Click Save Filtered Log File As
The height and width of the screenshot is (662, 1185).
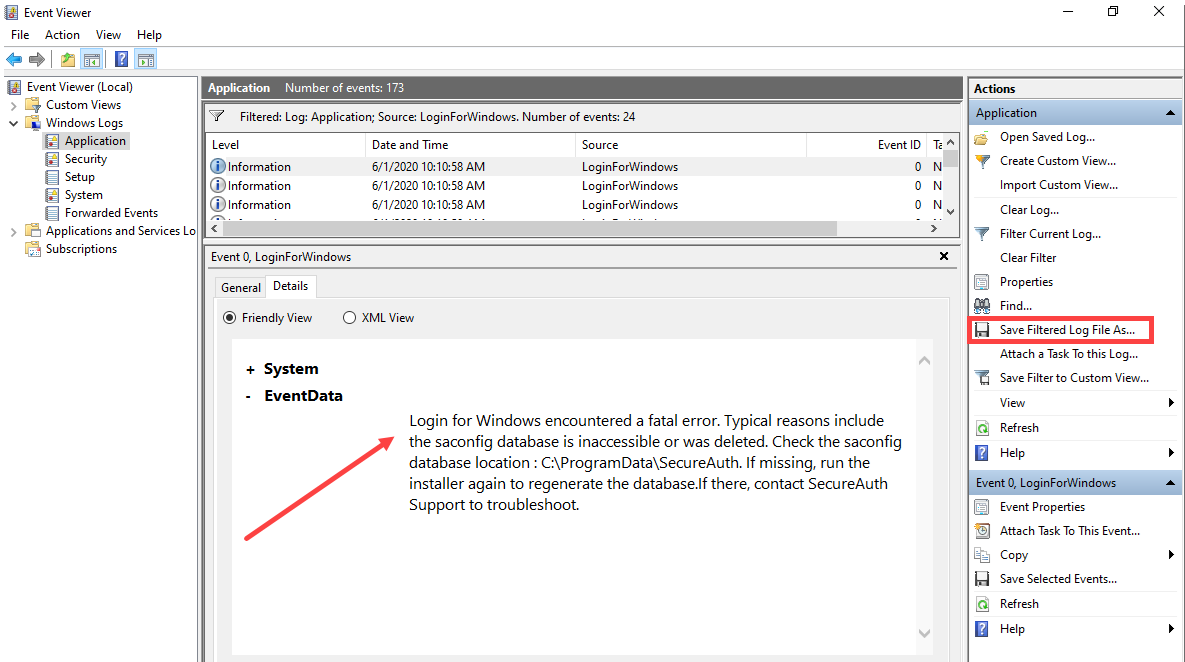click(x=1067, y=330)
